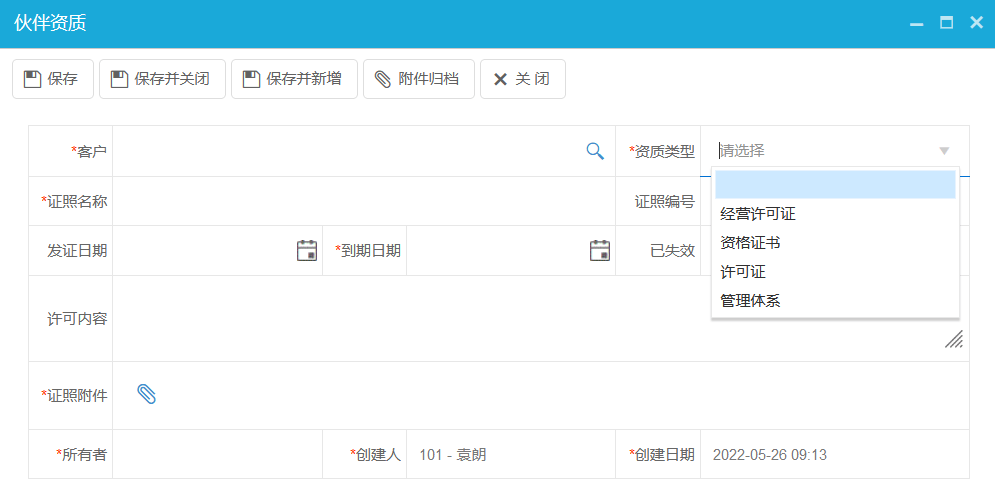Image resolution: width=995 pixels, height=495 pixels.
Task: Click the customer search magnifier icon
Action: coord(595,151)
